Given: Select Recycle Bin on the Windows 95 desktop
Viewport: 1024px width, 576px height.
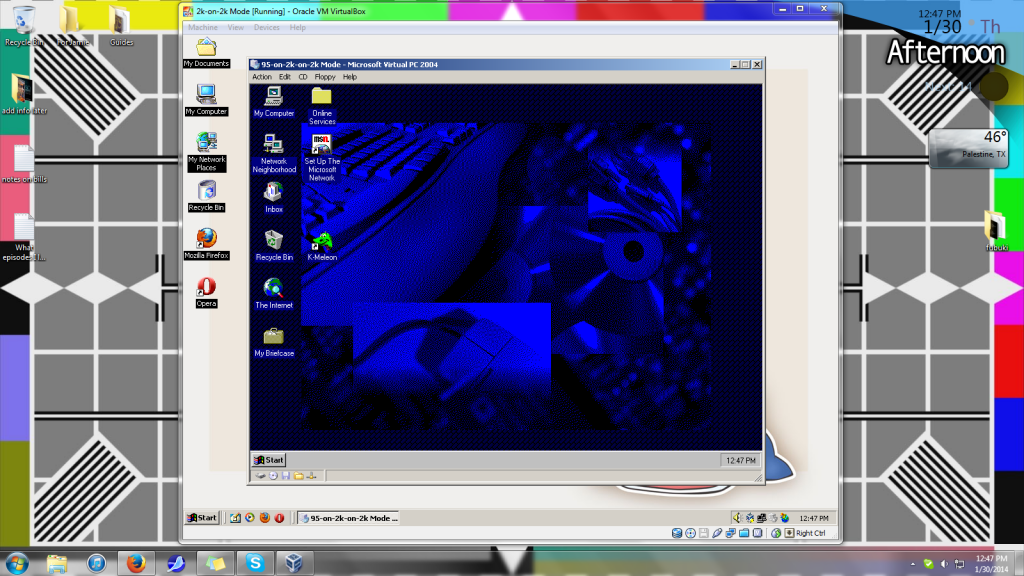Looking at the screenshot, I should click(x=274, y=246).
